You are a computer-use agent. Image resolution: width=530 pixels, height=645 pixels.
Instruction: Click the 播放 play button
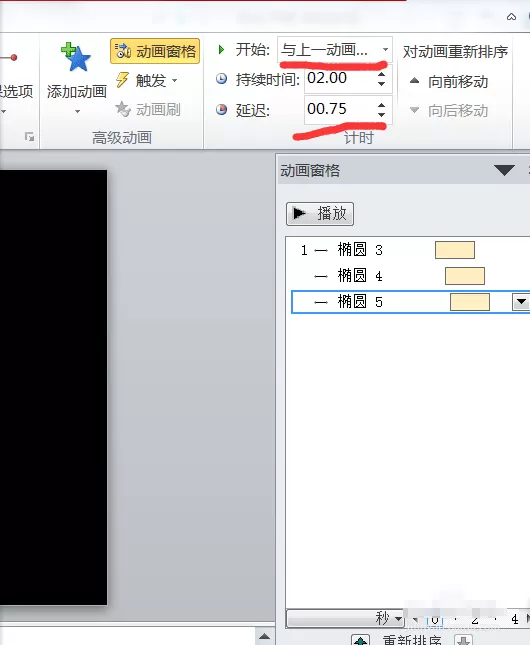pyautogui.click(x=320, y=214)
